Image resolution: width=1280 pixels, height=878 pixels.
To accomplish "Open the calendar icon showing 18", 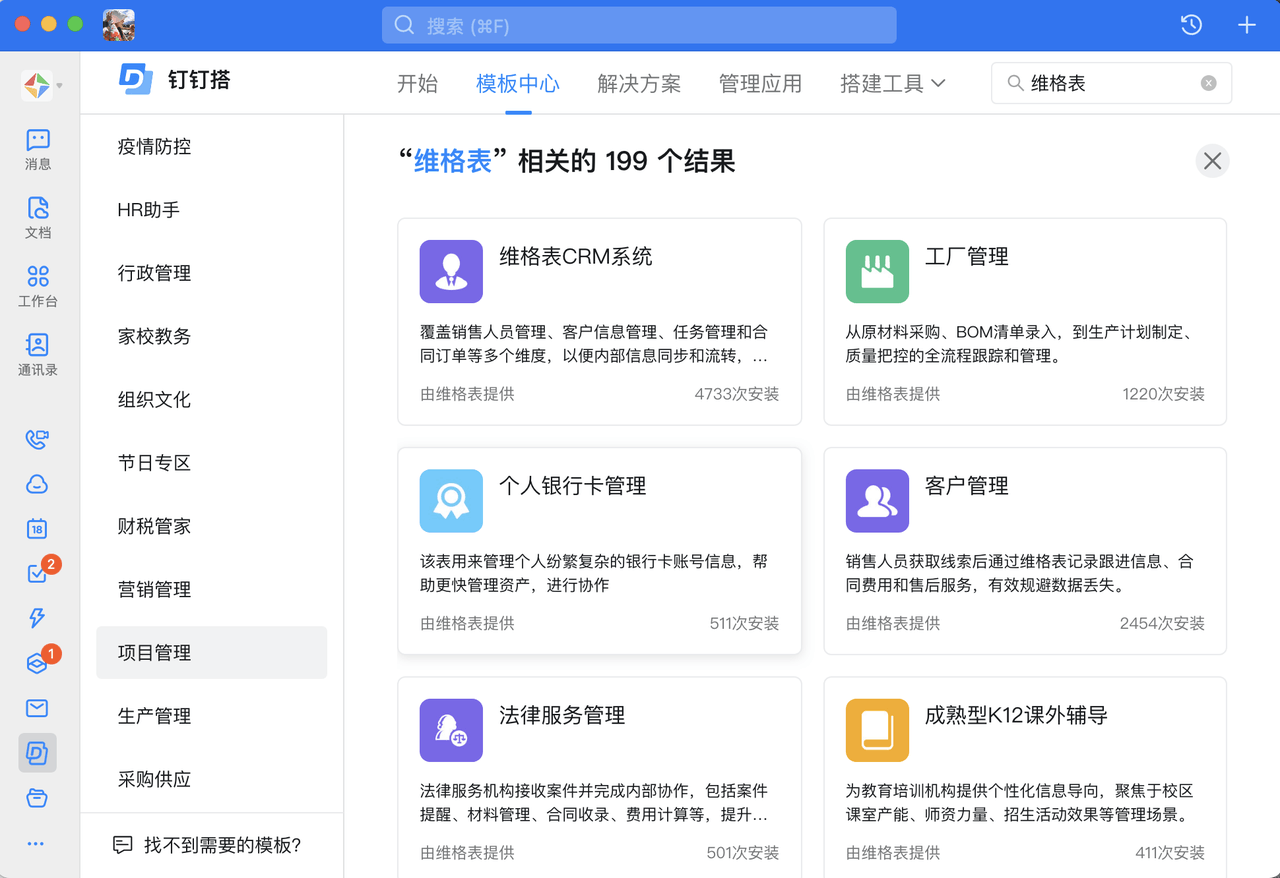I will pyautogui.click(x=37, y=529).
